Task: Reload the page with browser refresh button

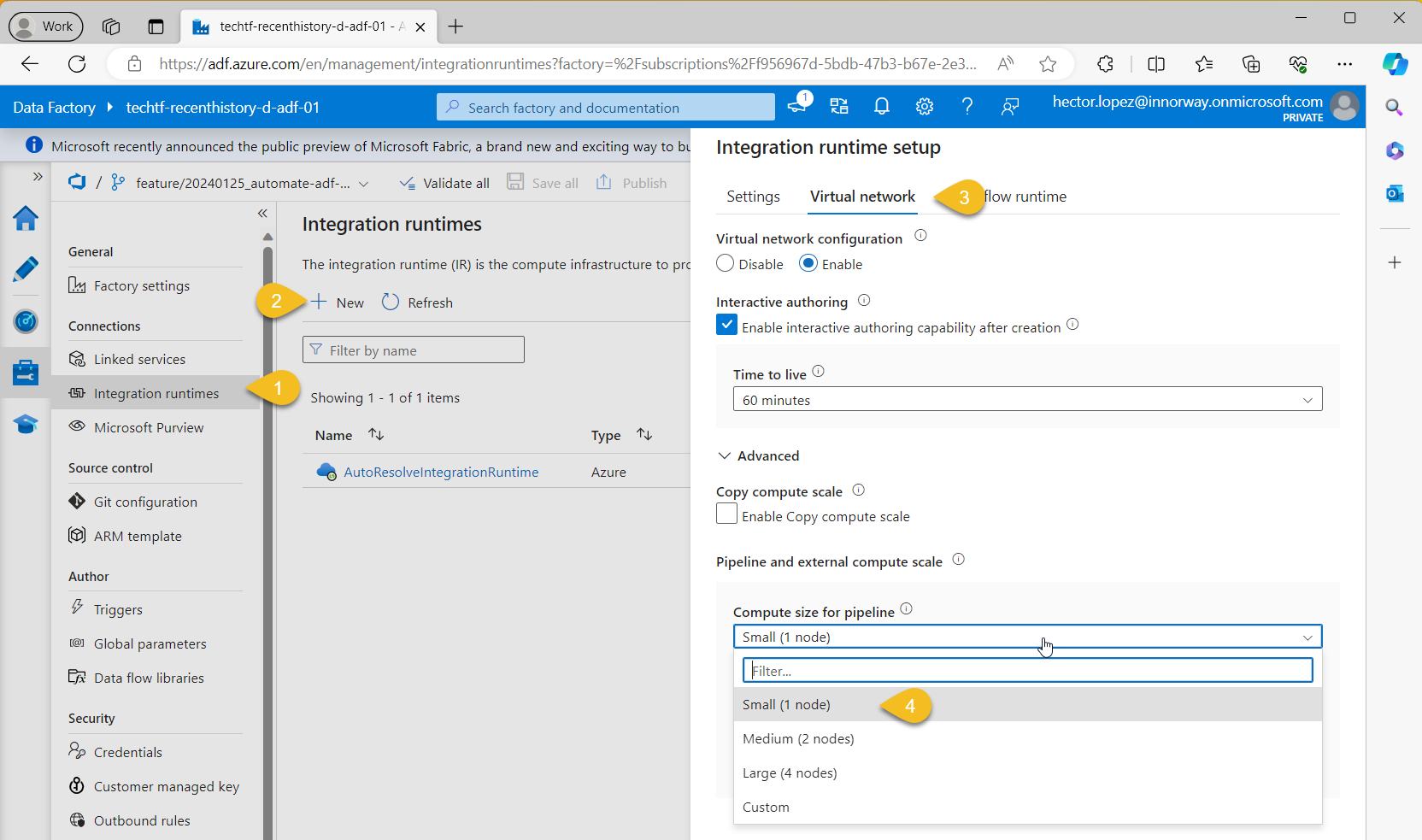Action: click(77, 64)
